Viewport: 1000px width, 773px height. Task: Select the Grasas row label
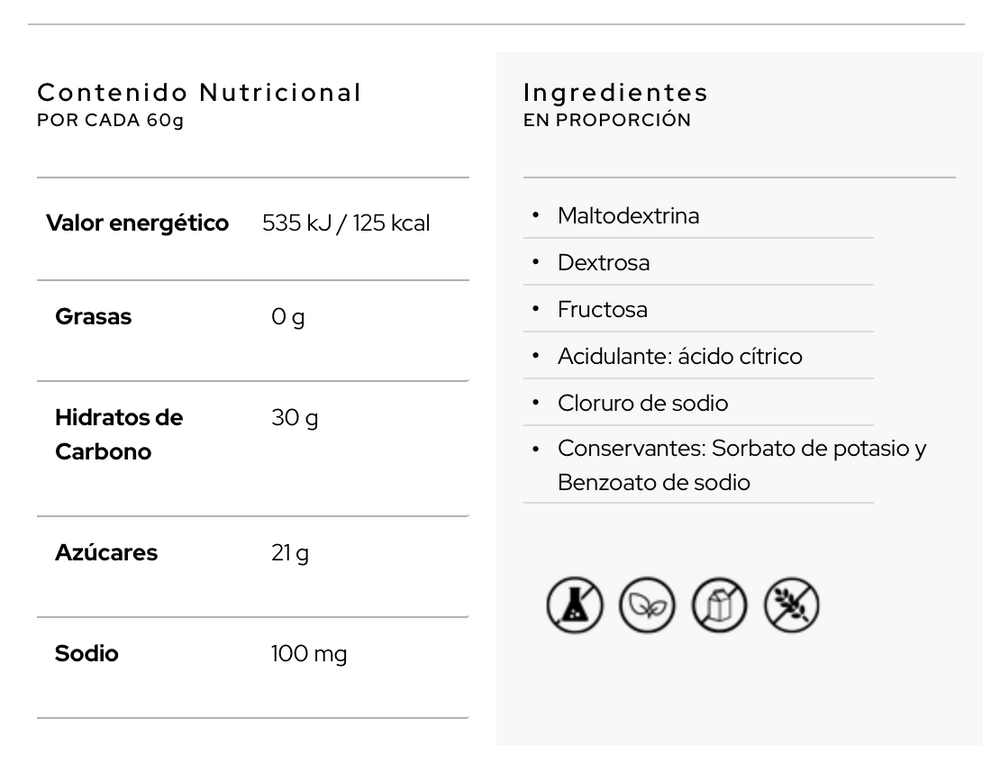93,317
